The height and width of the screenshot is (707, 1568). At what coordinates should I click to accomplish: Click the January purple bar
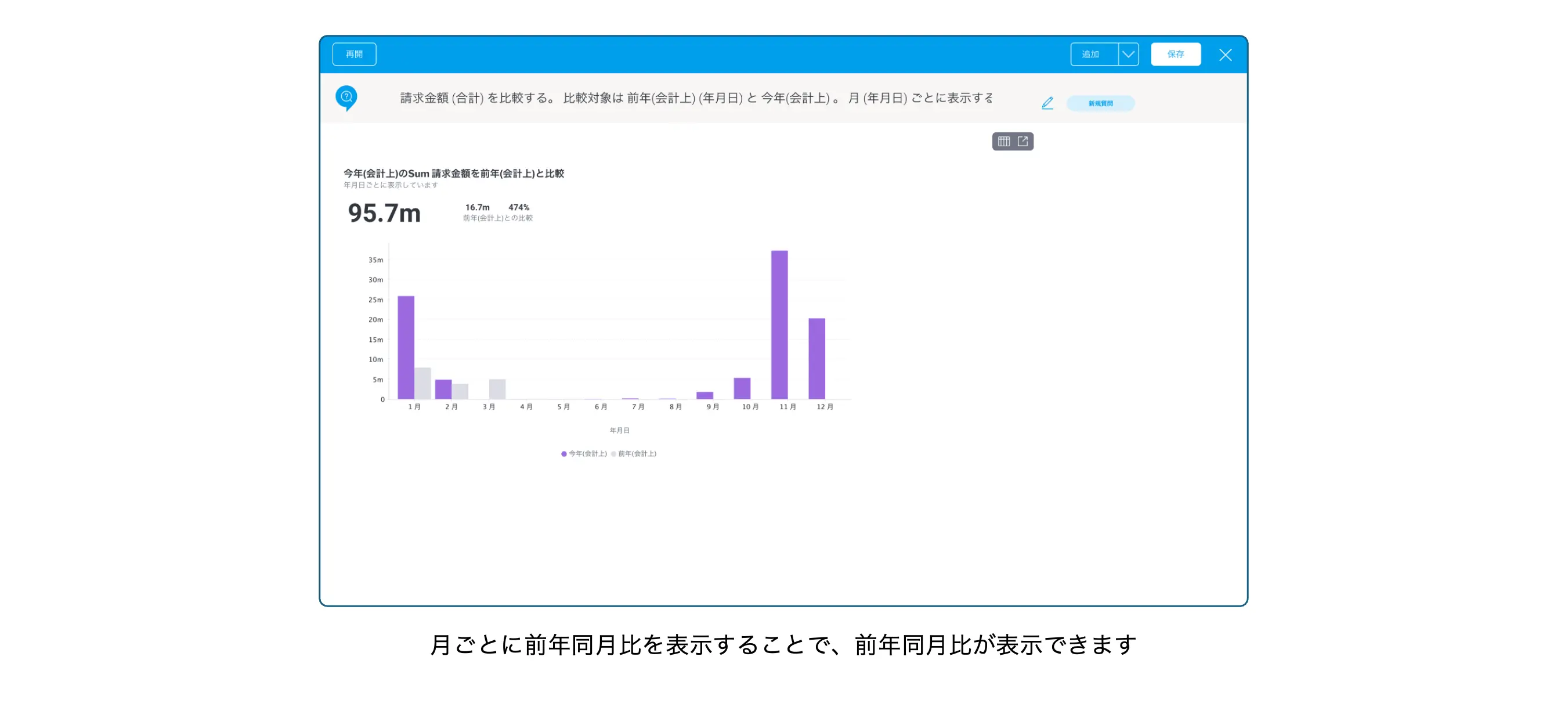point(406,347)
